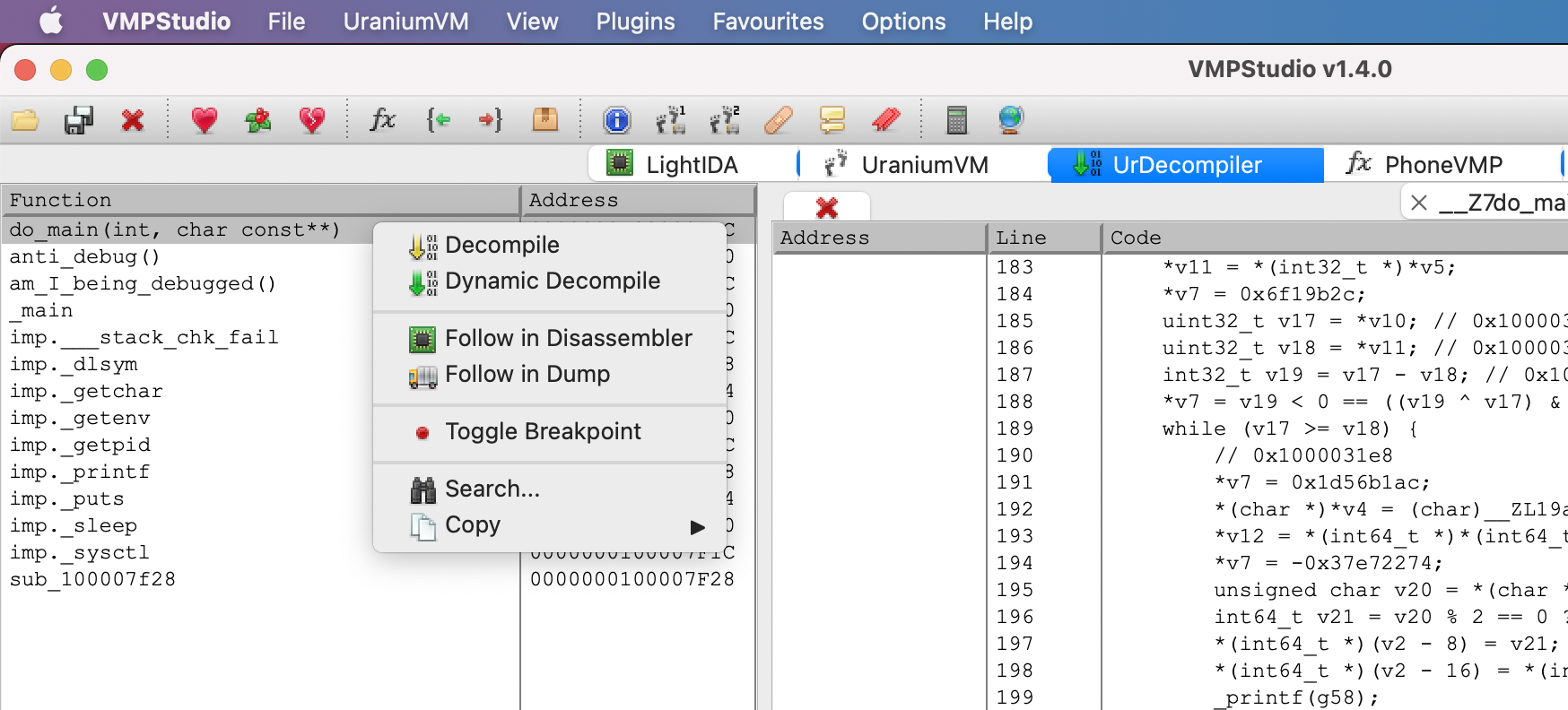Select the imp._sysctl function row
1568x710 pixels.
[x=80, y=552]
